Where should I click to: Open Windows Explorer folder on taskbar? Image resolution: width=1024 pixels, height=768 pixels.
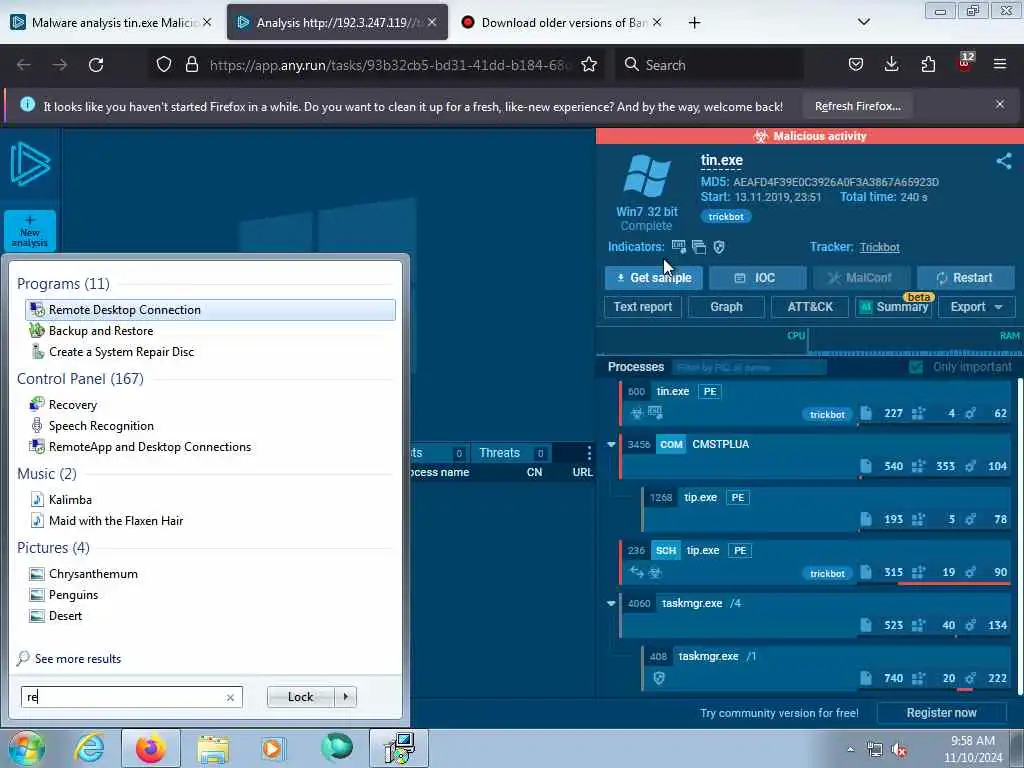(213, 748)
